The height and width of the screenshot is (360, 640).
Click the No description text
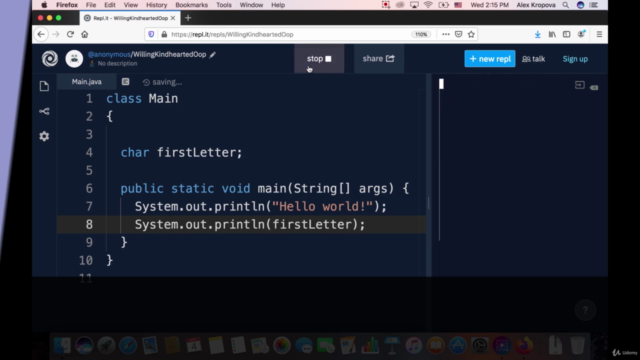pyautogui.click(x=118, y=64)
